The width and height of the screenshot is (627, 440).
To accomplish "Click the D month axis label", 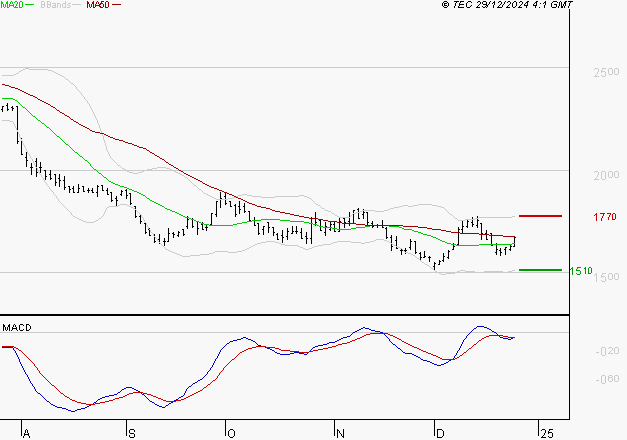I will click(440, 434).
